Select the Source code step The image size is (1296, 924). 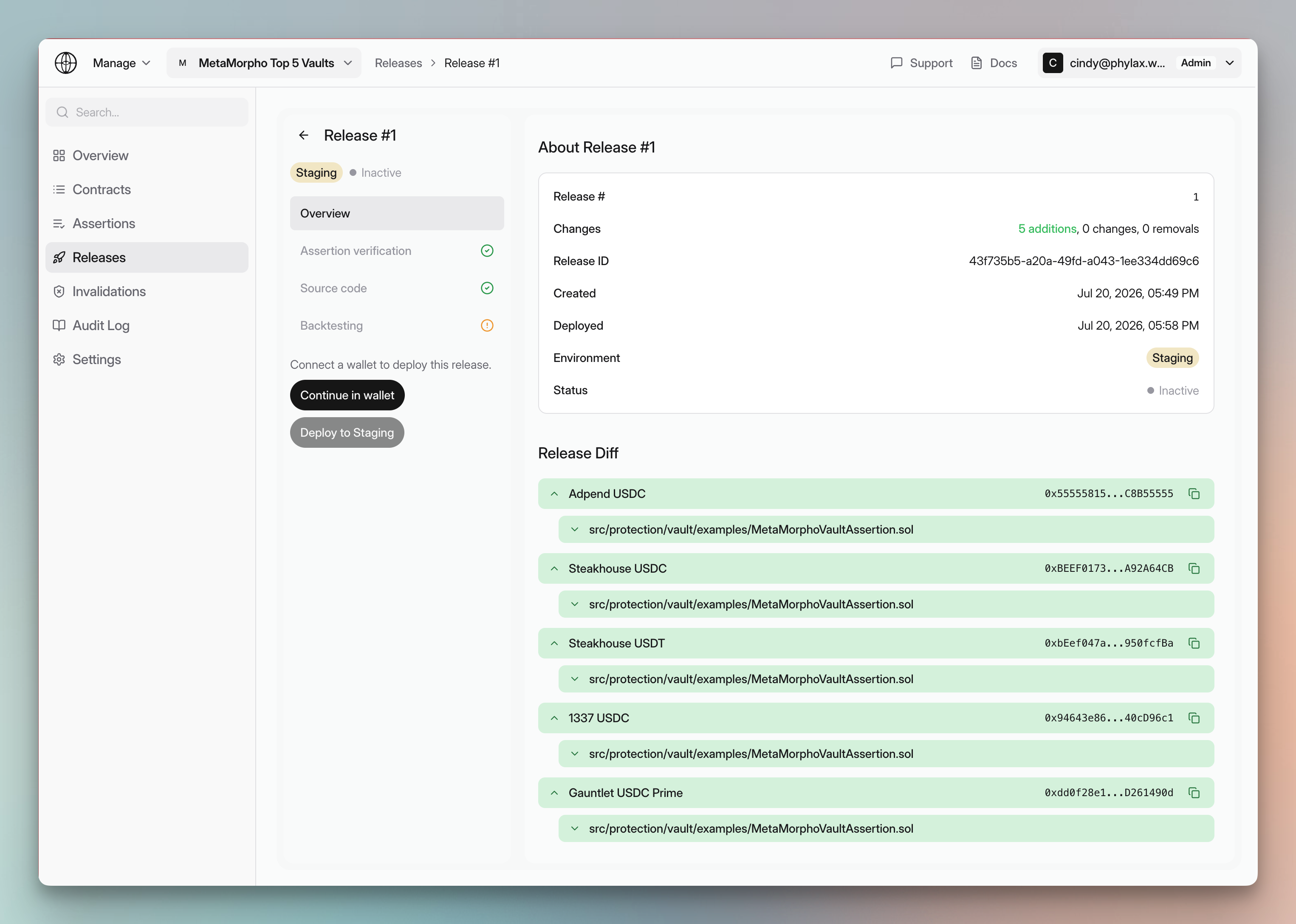tap(397, 288)
